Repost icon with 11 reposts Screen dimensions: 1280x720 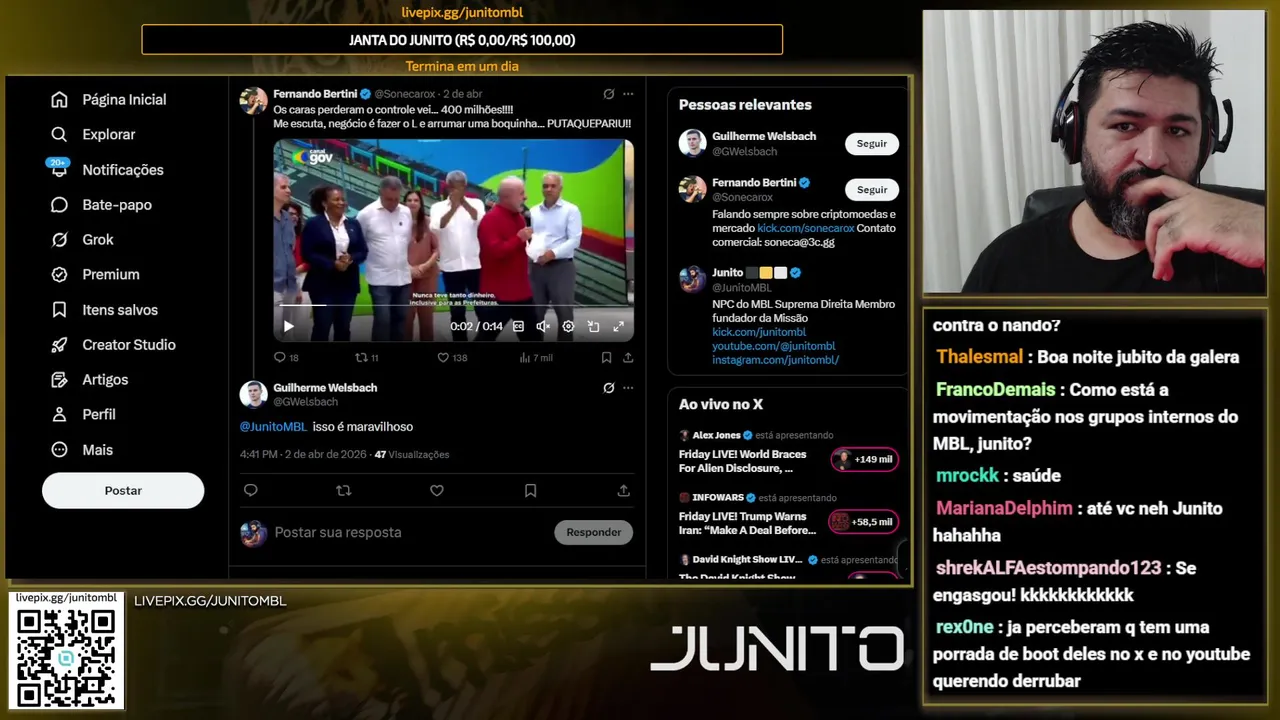tap(362, 357)
